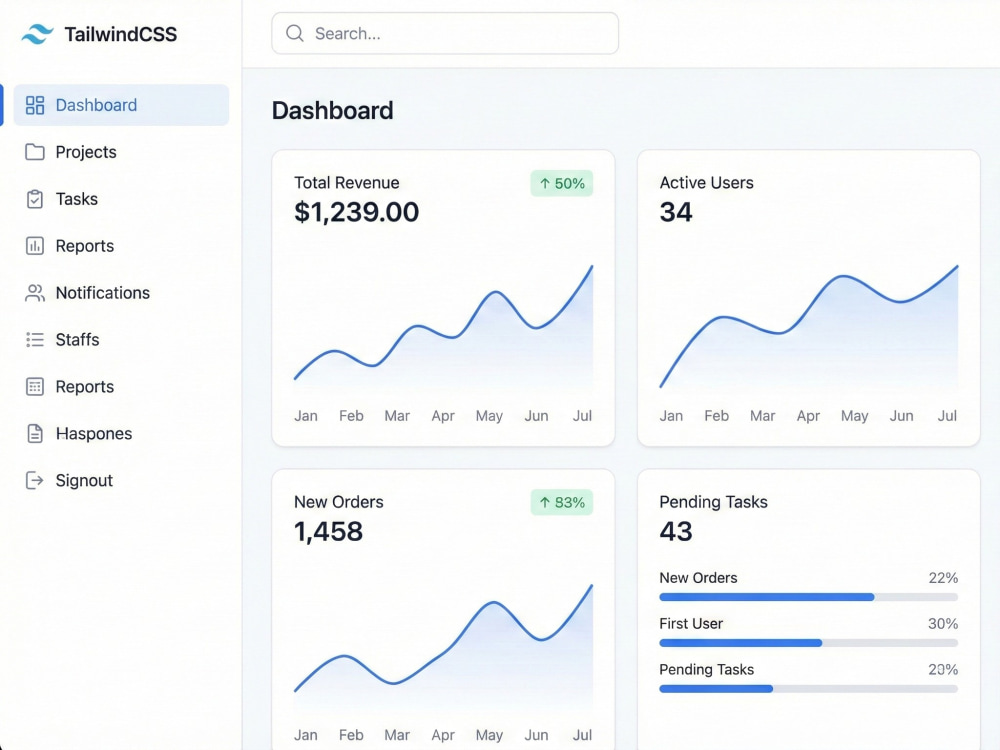Click the Total Revenue line chart

click(x=443, y=328)
